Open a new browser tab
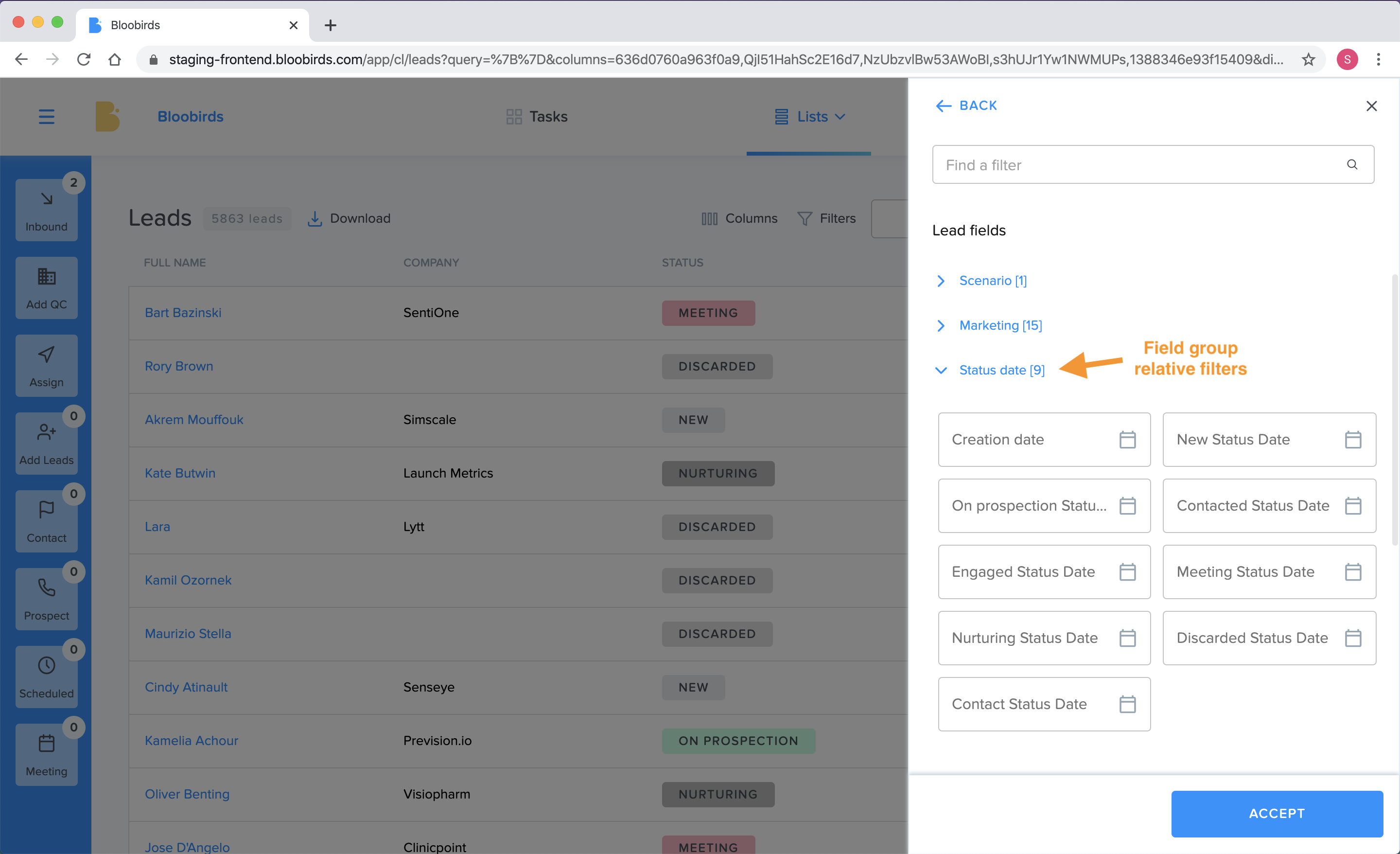Screen dimensions: 1400x854 pos(330,25)
